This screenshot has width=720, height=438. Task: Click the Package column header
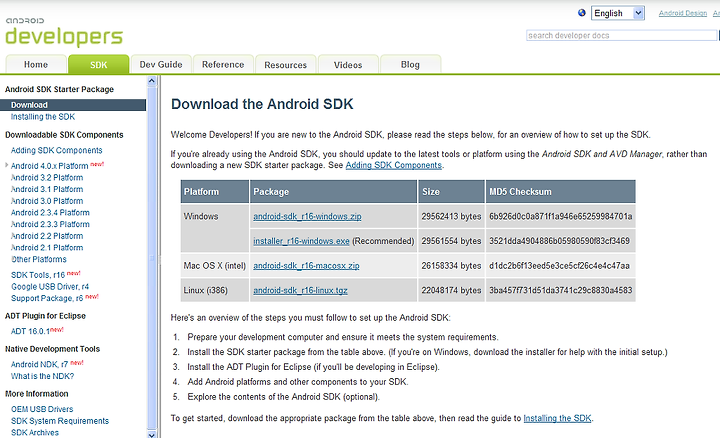tap(333, 192)
